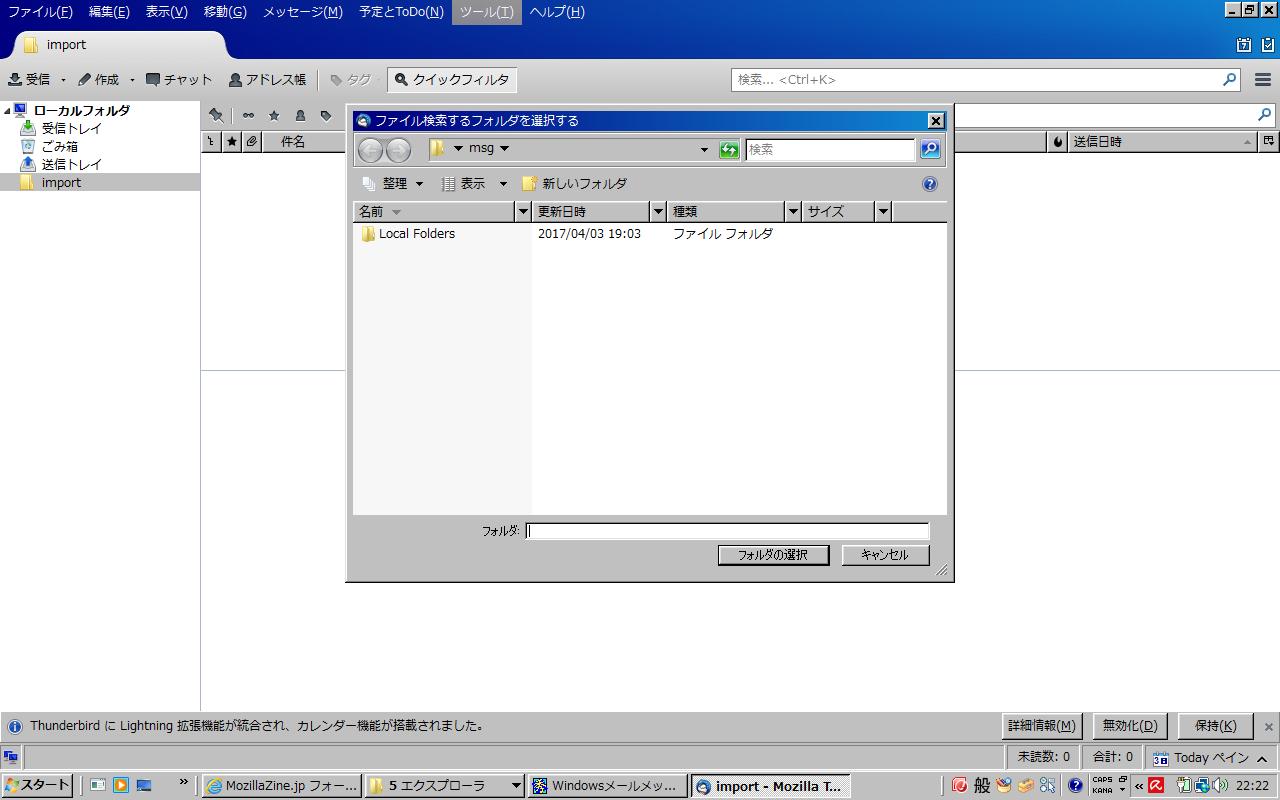
Task: Open the 名前 column filter dropdown arrow
Action: [x=522, y=211]
